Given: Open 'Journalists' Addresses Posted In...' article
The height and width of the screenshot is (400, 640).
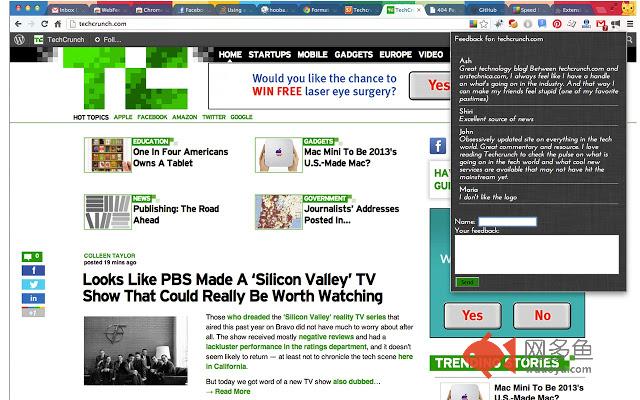Looking at the screenshot, I should (x=351, y=214).
